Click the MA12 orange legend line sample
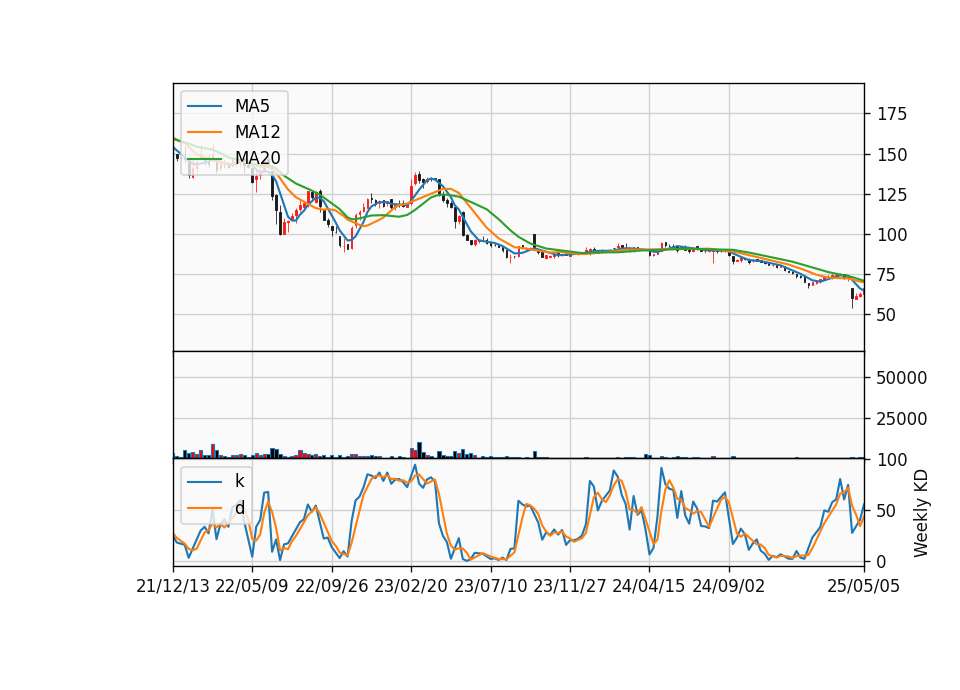The width and height of the screenshot is (960, 690). point(204,132)
